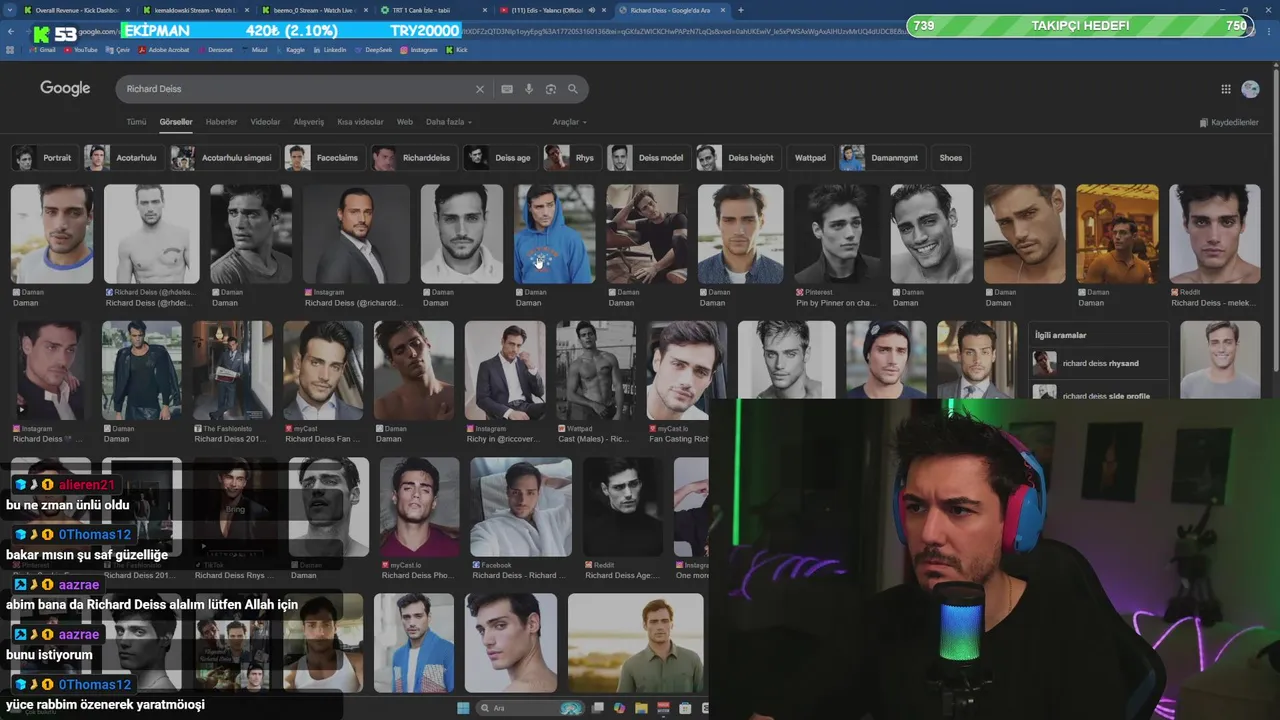Go back with browser back arrow
The height and width of the screenshot is (720, 1280).
[11, 32]
